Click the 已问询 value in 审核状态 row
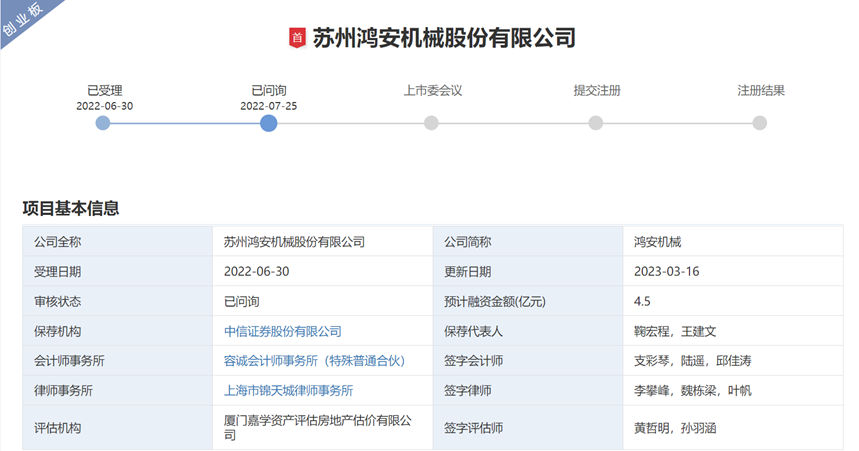This screenshot has height=451, width=859. pyautogui.click(x=323, y=301)
